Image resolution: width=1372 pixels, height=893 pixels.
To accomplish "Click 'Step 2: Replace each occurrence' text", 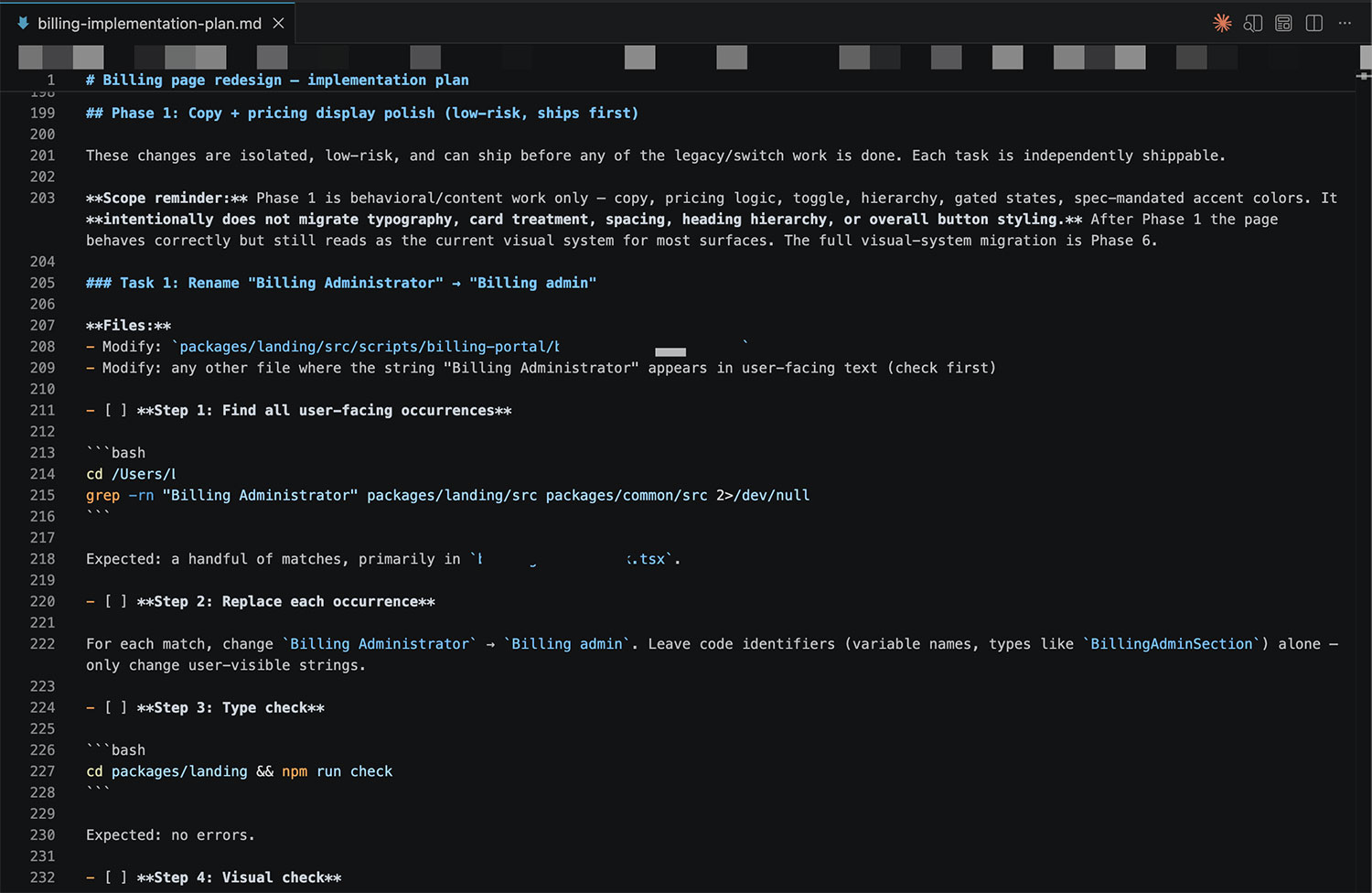I will pos(285,601).
